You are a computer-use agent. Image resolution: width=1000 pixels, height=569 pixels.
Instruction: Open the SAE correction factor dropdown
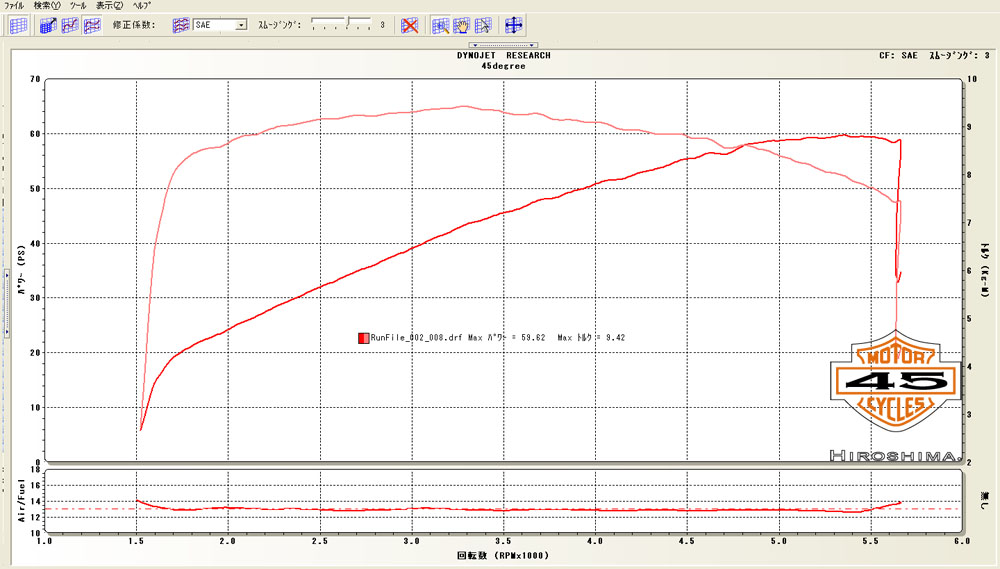click(241, 25)
